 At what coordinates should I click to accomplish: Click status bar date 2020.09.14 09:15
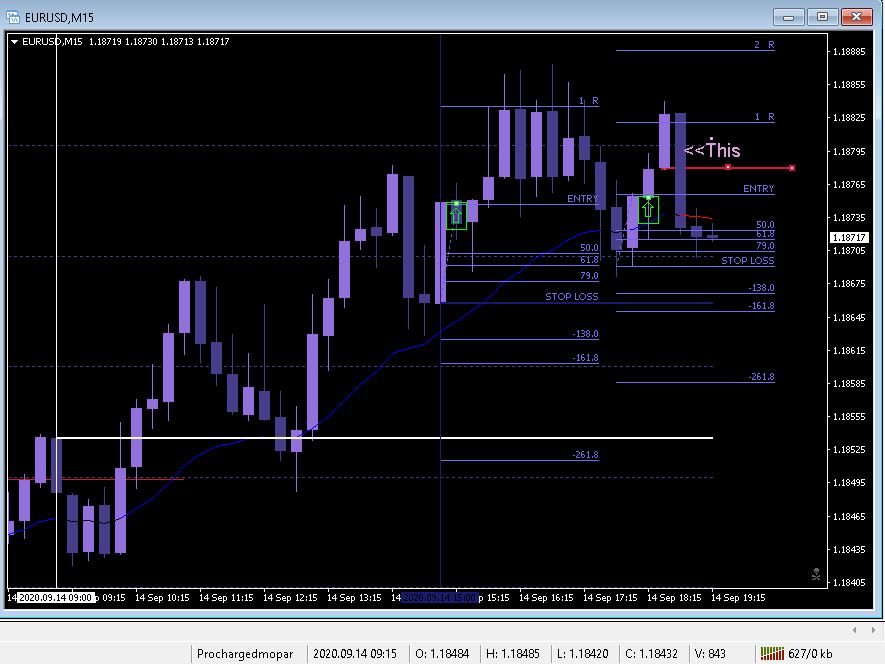pos(355,654)
